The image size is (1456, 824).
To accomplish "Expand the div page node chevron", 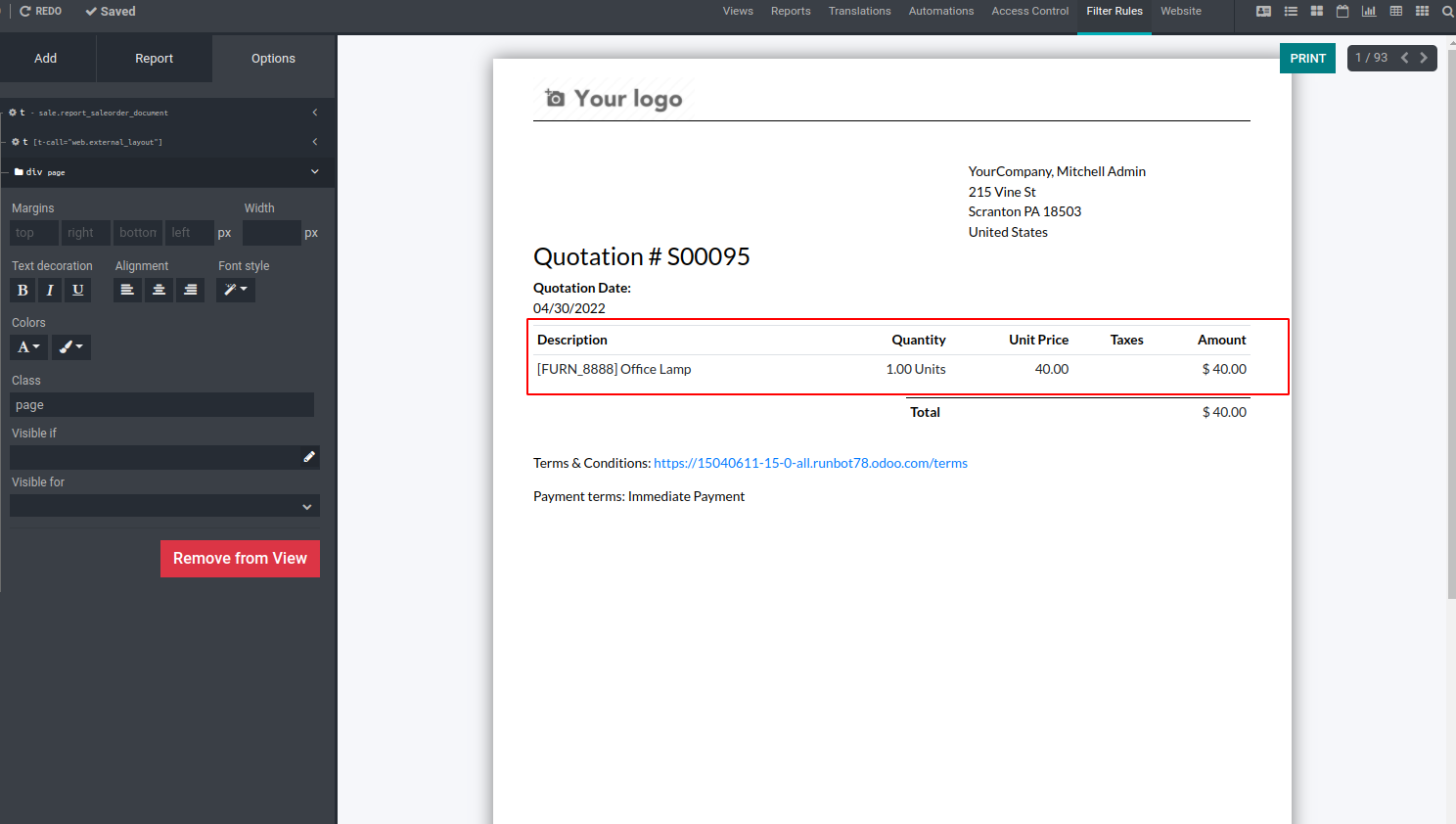I will [x=315, y=171].
